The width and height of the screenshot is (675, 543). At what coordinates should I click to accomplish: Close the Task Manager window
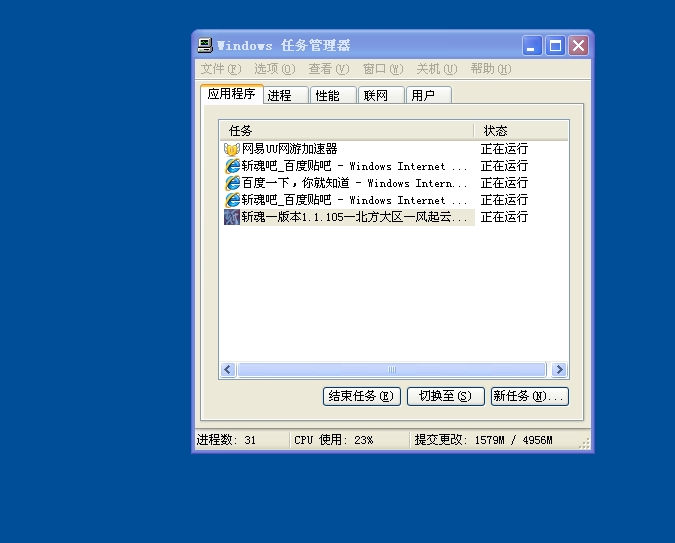coord(579,45)
